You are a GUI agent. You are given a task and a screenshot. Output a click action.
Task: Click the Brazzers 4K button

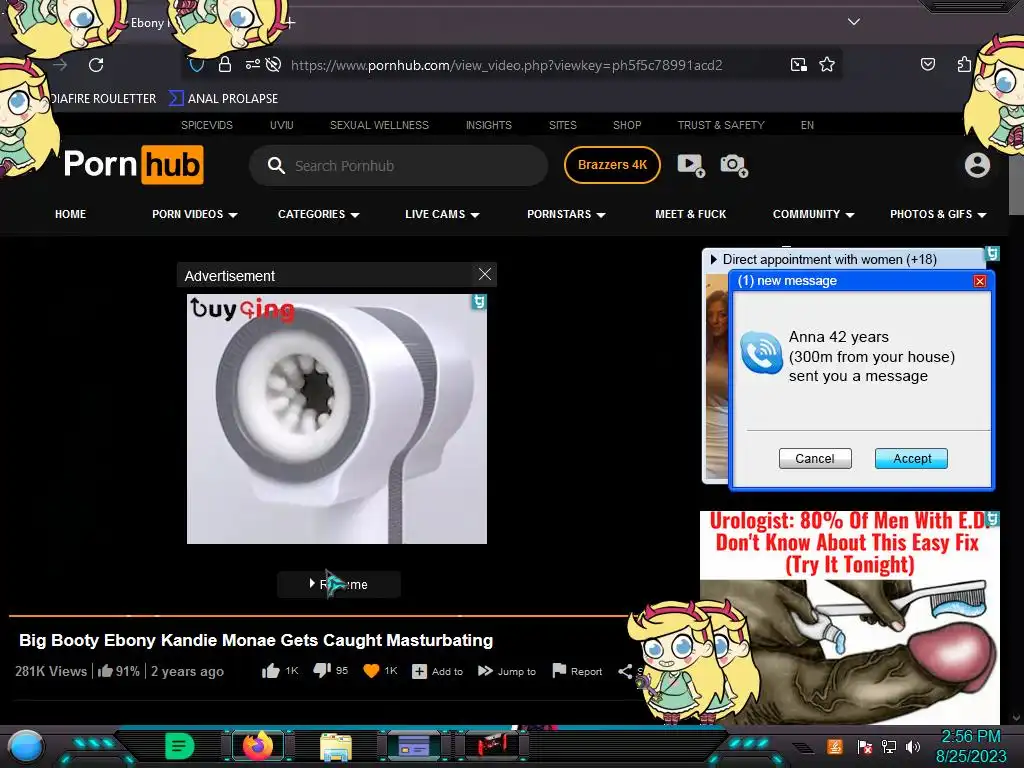tap(612, 165)
